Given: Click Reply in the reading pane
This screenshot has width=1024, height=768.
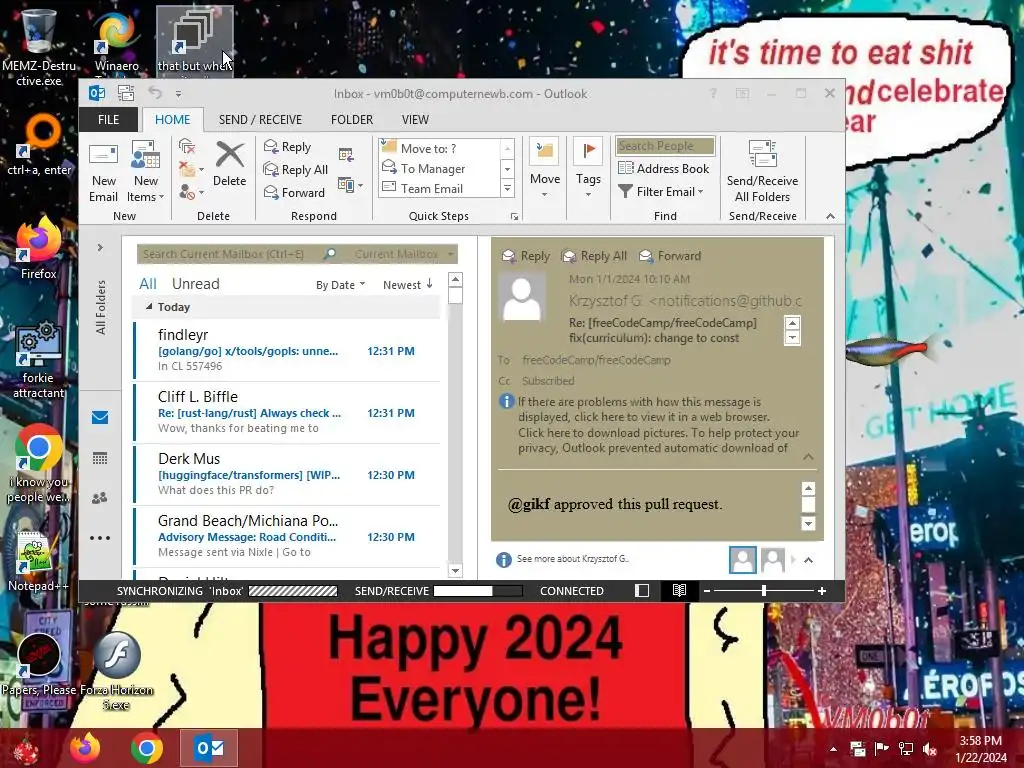Looking at the screenshot, I should click(526, 256).
